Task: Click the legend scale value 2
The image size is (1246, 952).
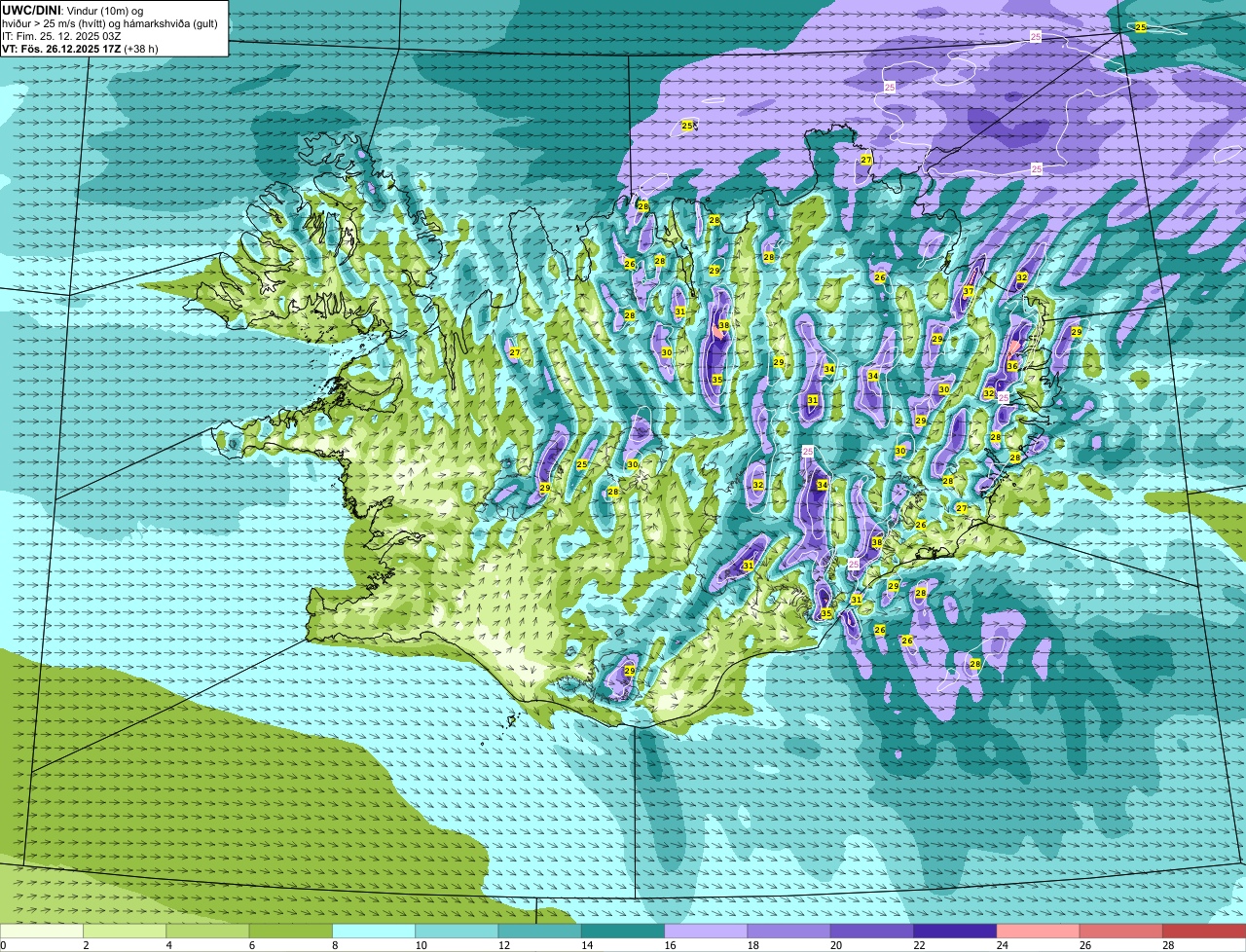Action: click(x=86, y=945)
